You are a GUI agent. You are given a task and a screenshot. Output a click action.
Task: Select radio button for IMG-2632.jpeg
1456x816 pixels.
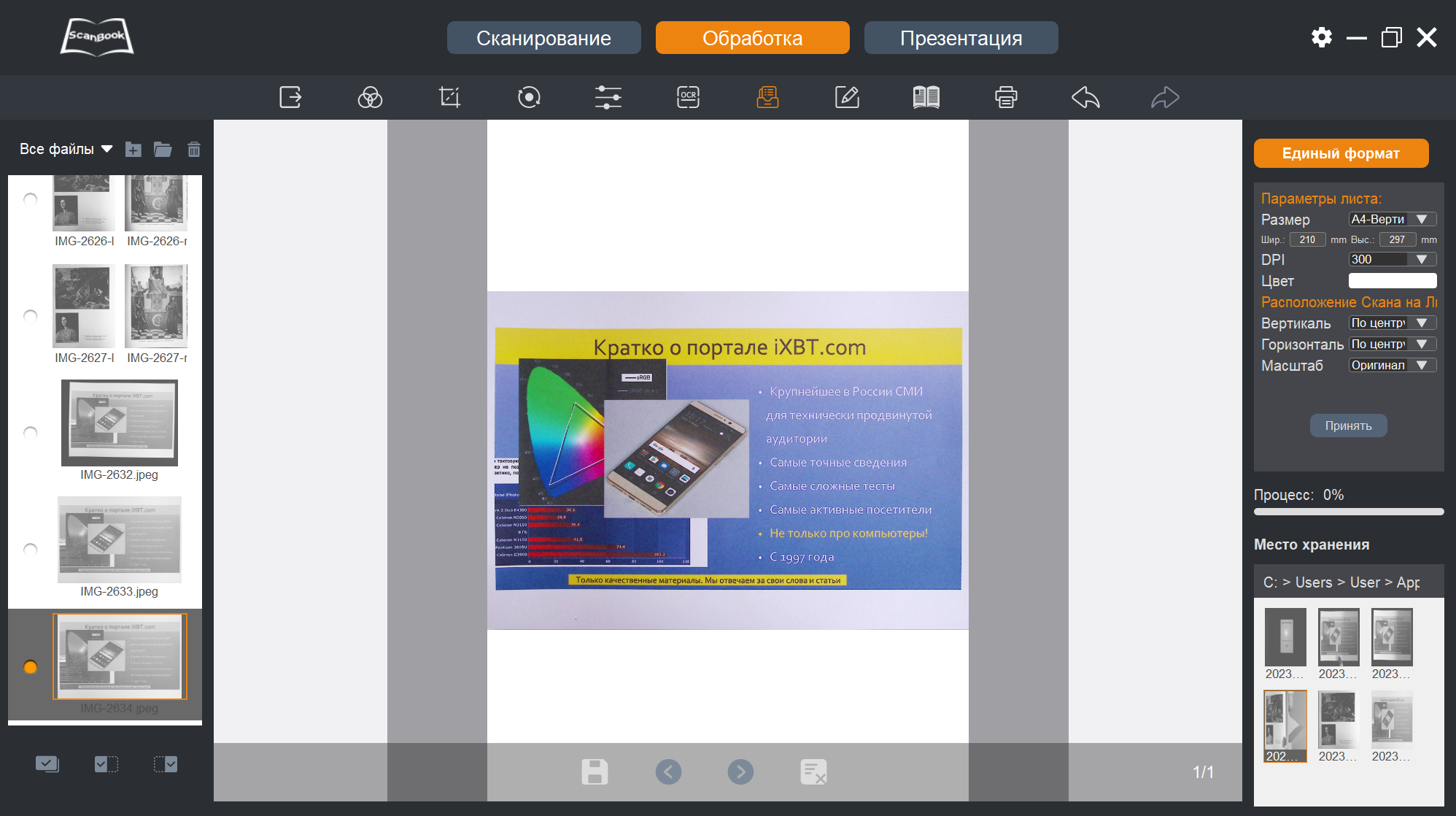tap(31, 433)
